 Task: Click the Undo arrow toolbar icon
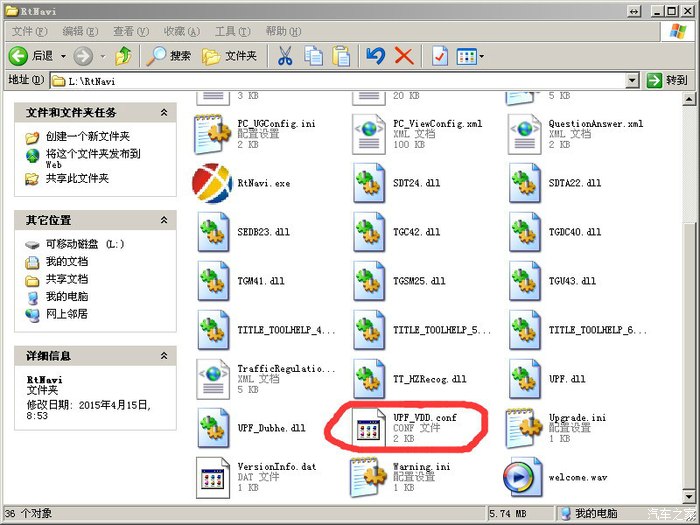coord(376,56)
